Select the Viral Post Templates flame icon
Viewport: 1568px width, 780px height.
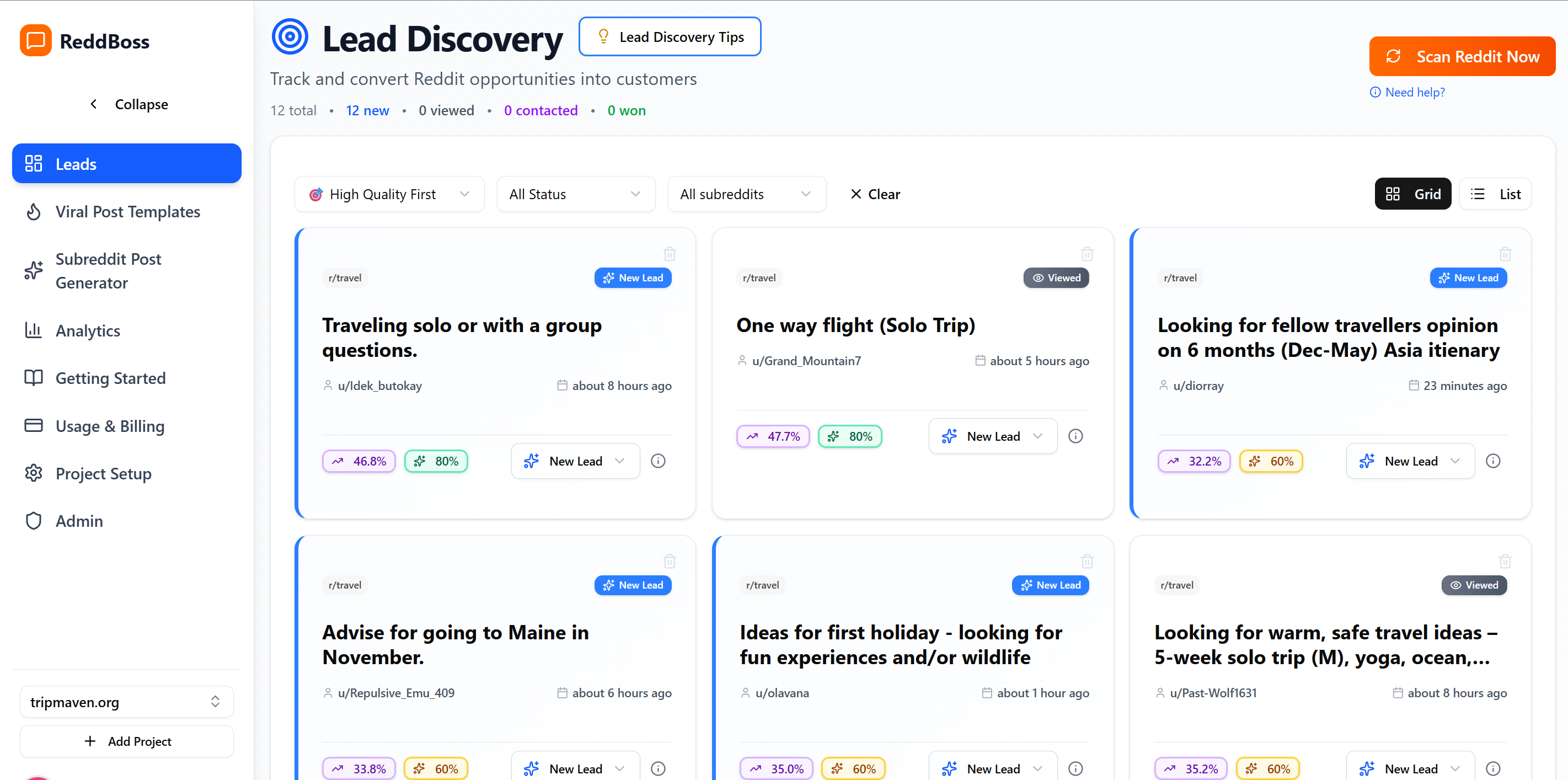click(34, 211)
